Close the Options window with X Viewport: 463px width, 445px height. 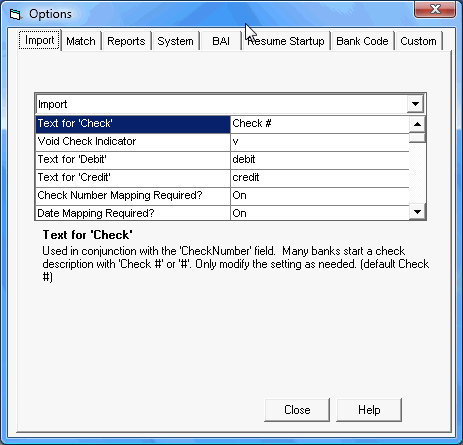(435, 9)
